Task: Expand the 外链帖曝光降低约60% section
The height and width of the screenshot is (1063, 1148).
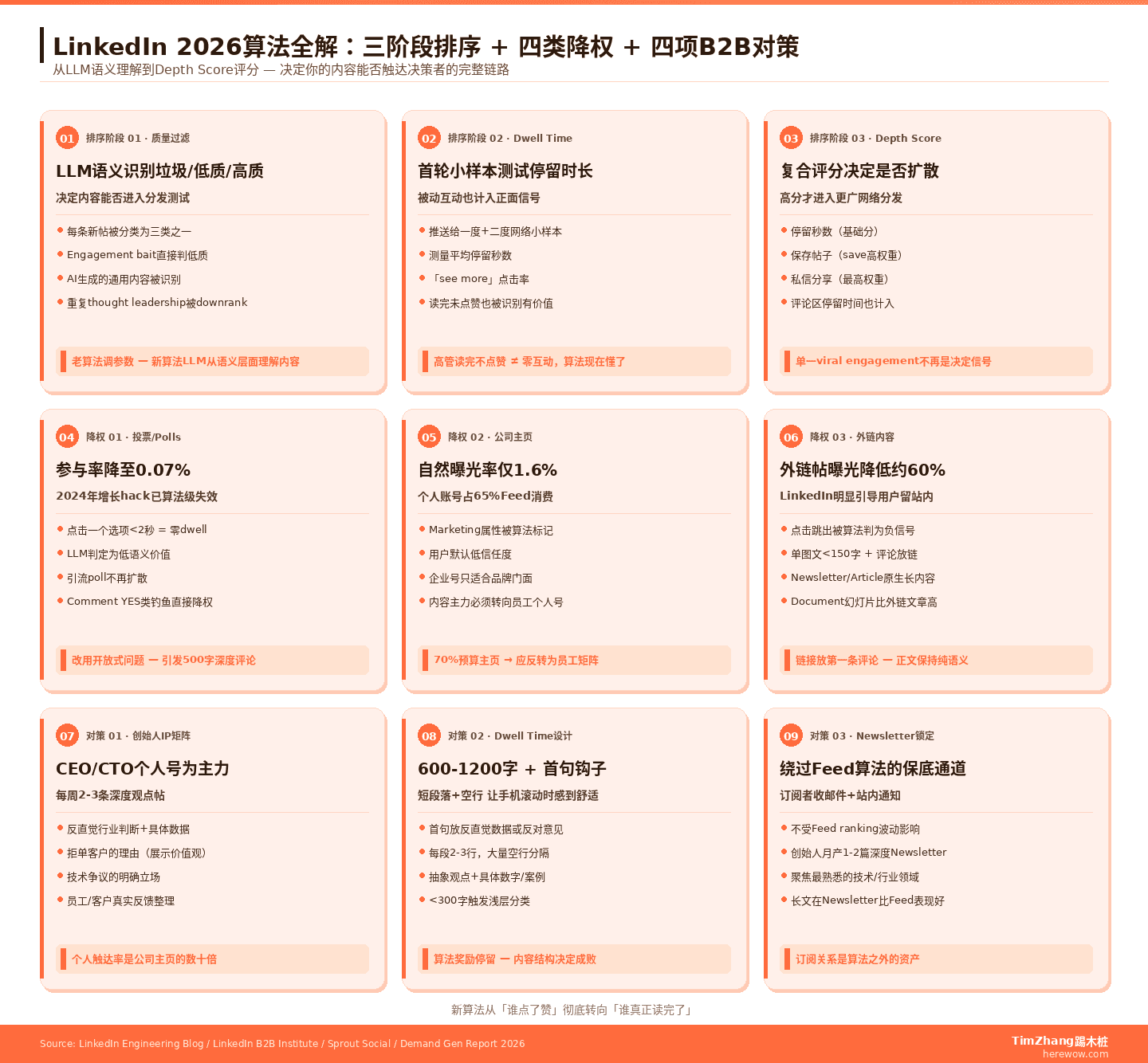Action: coord(863,470)
